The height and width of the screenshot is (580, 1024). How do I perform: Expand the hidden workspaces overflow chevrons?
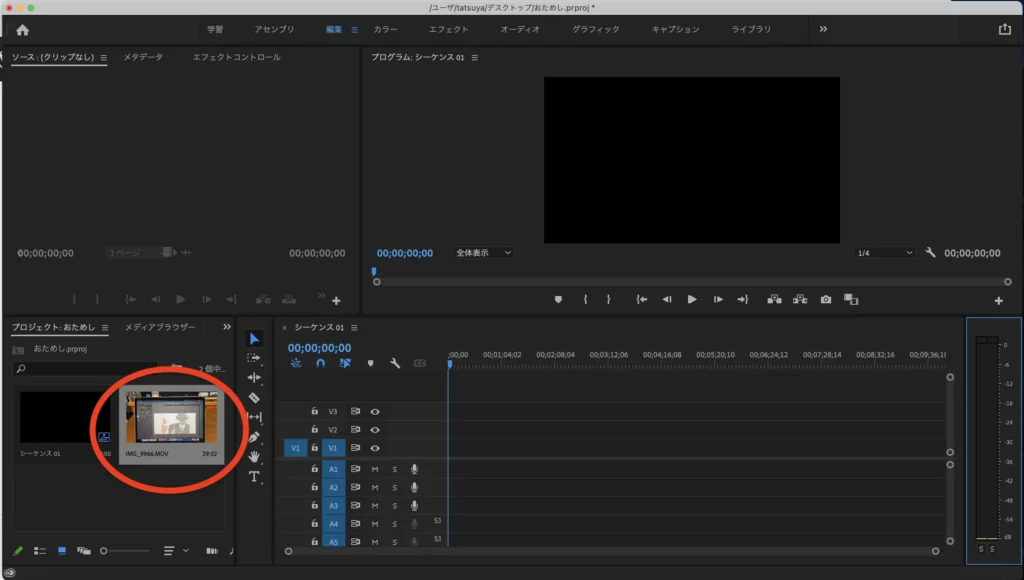[x=823, y=29]
